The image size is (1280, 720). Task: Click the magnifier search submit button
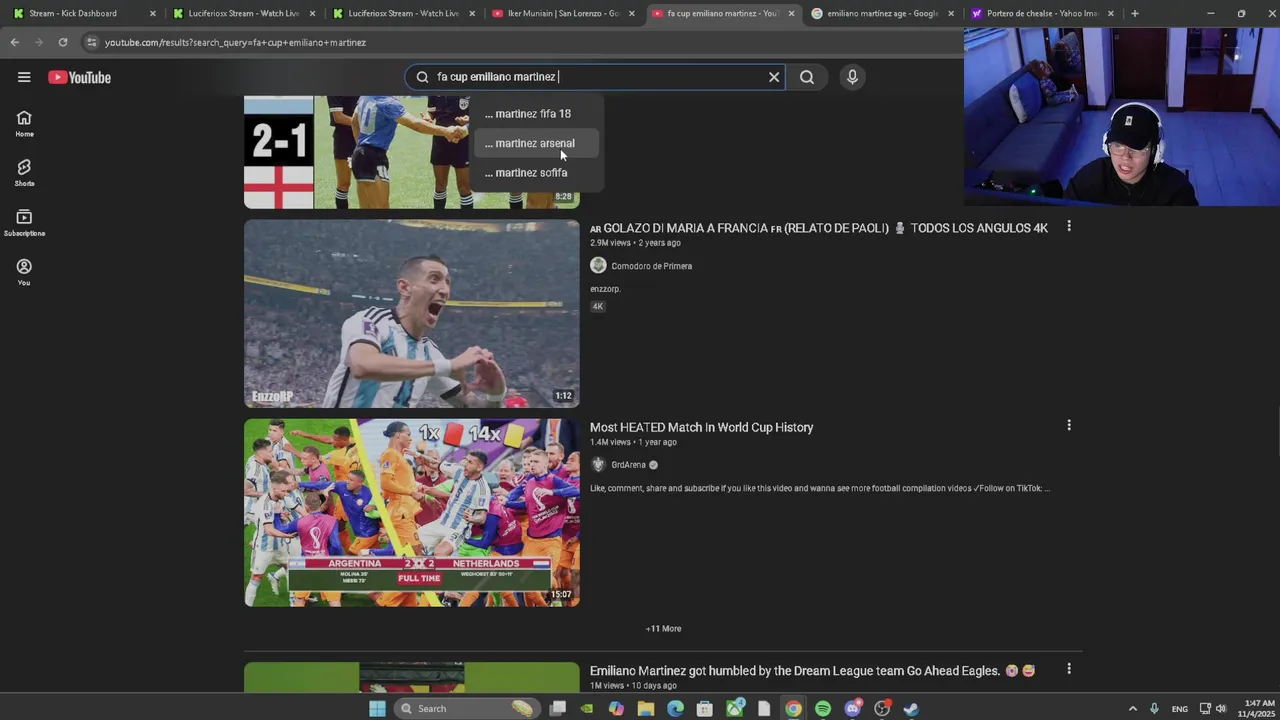click(x=807, y=77)
